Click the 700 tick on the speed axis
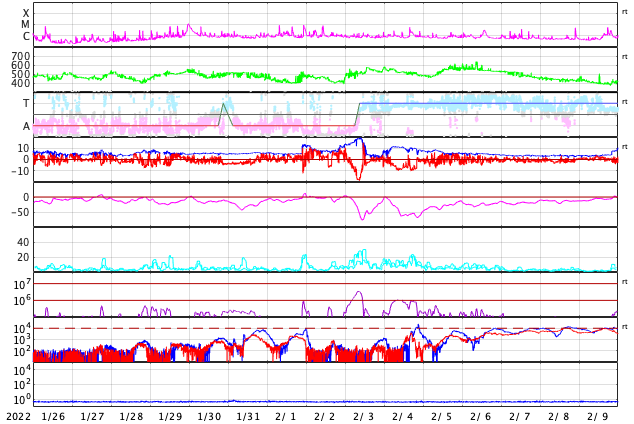This screenshot has height=424, width=634. coord(21,56)
